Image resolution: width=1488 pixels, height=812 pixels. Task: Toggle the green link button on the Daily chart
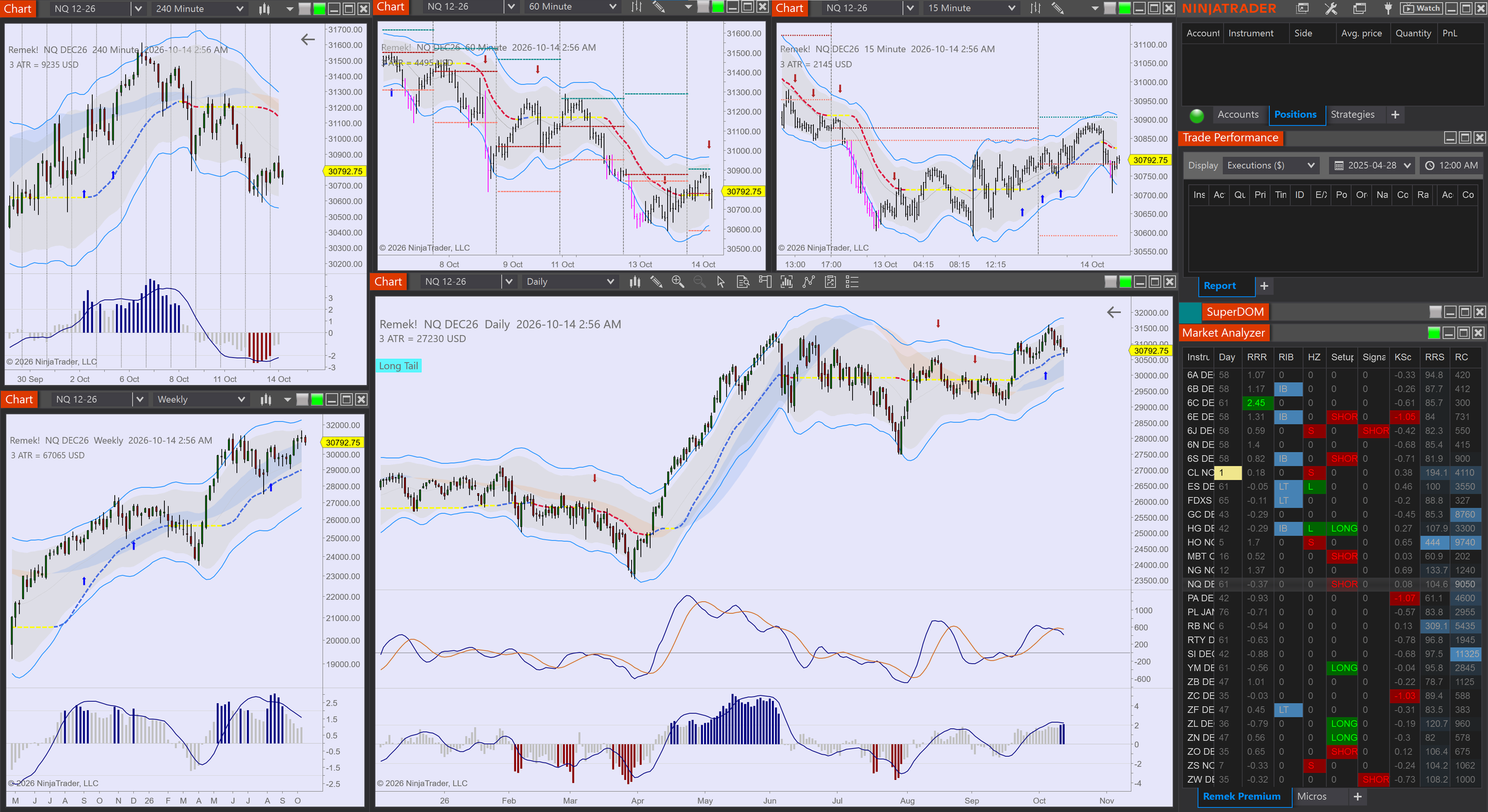pos(1125,282)
